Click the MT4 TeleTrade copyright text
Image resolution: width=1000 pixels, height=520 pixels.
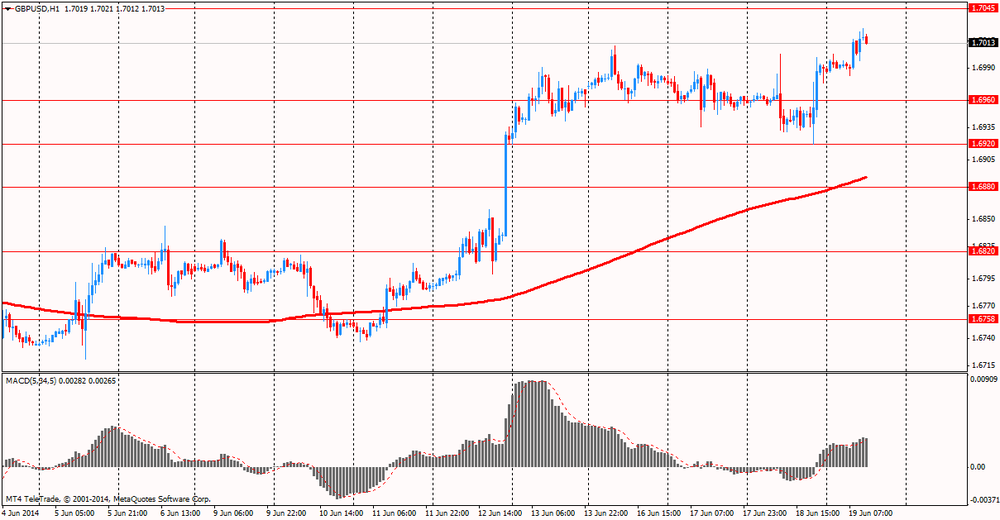108,499
